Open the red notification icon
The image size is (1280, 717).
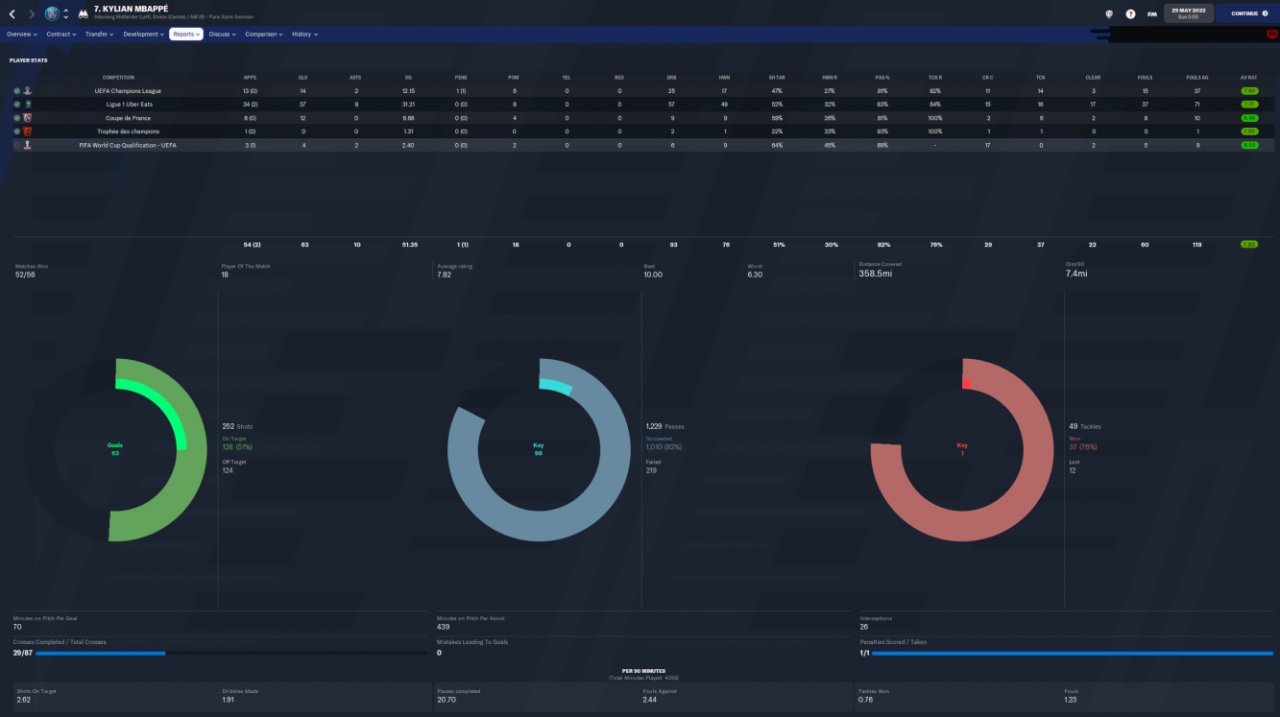tap(1272, 34)
